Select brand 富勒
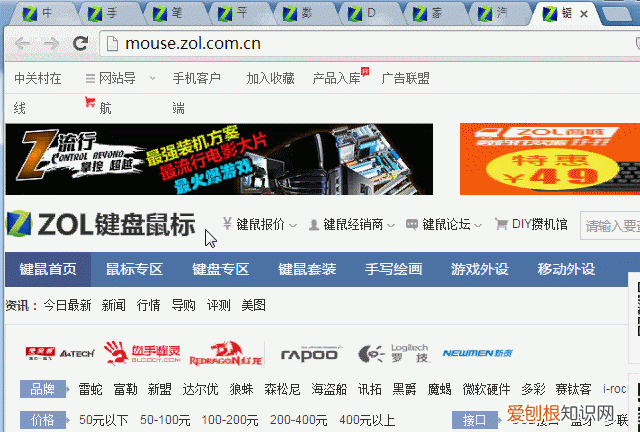This screenshot has width=640, height=432. 125,389
